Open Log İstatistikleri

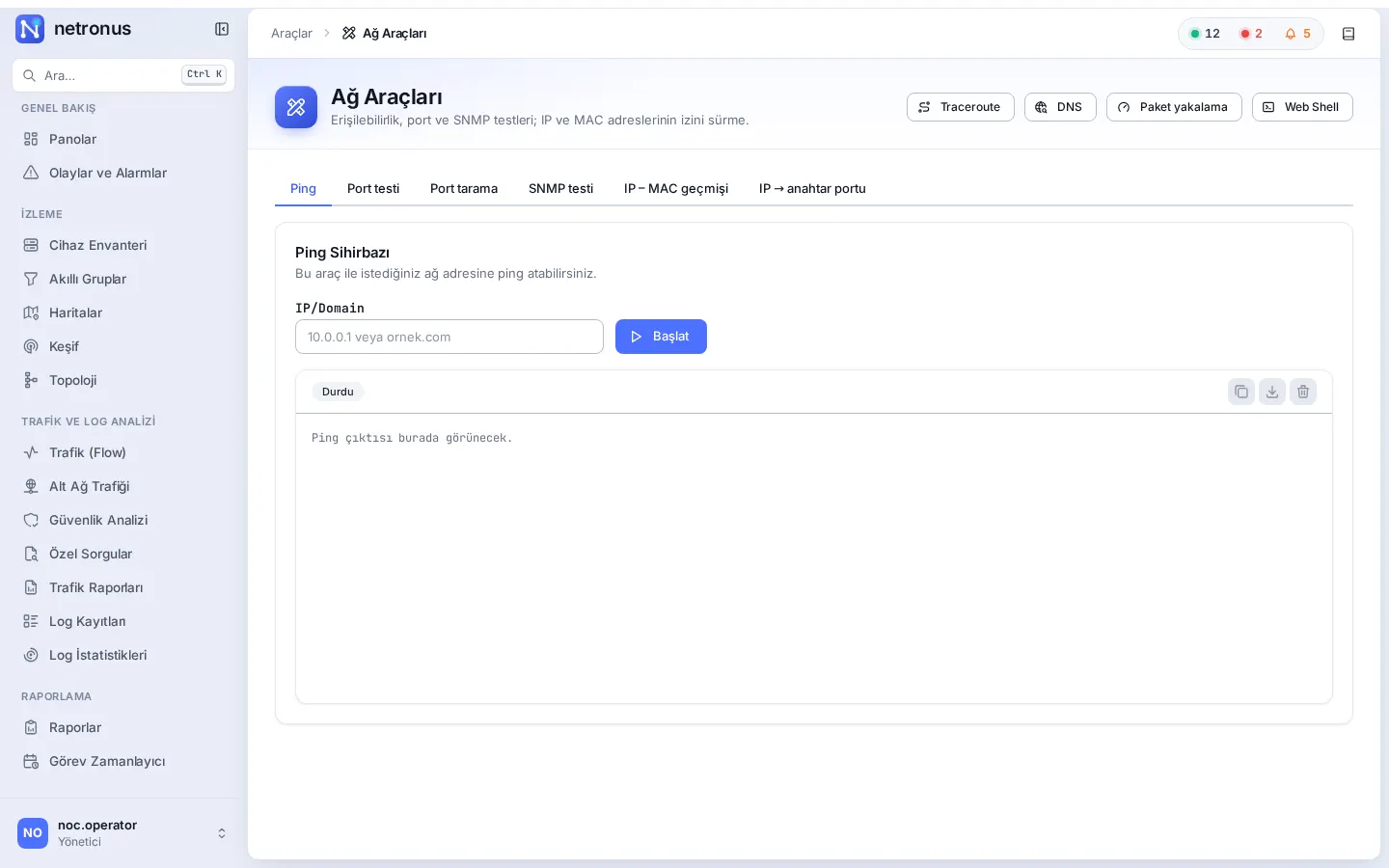[123, 655]
